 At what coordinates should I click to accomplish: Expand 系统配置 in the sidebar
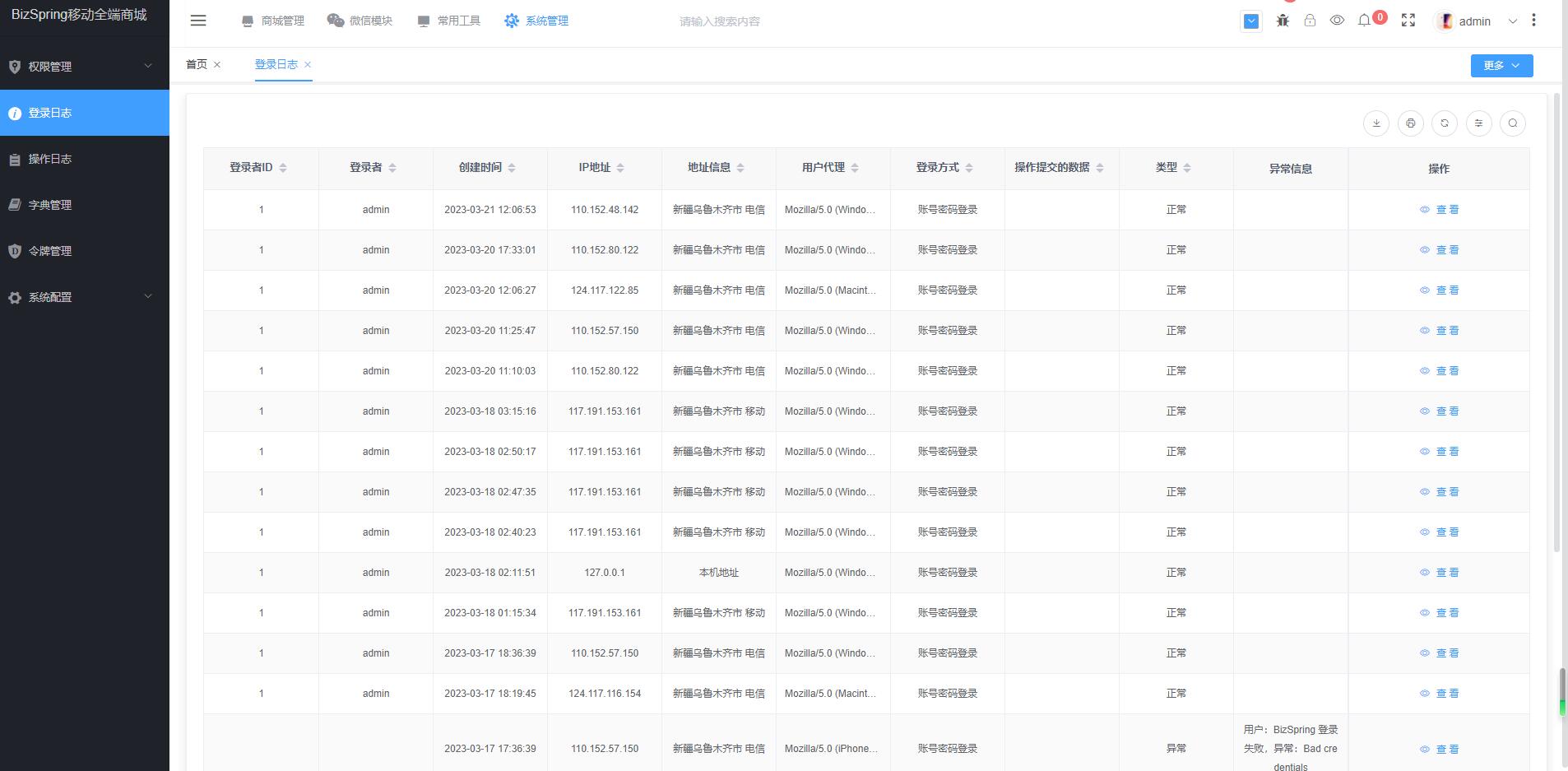[x=85, y=297]
